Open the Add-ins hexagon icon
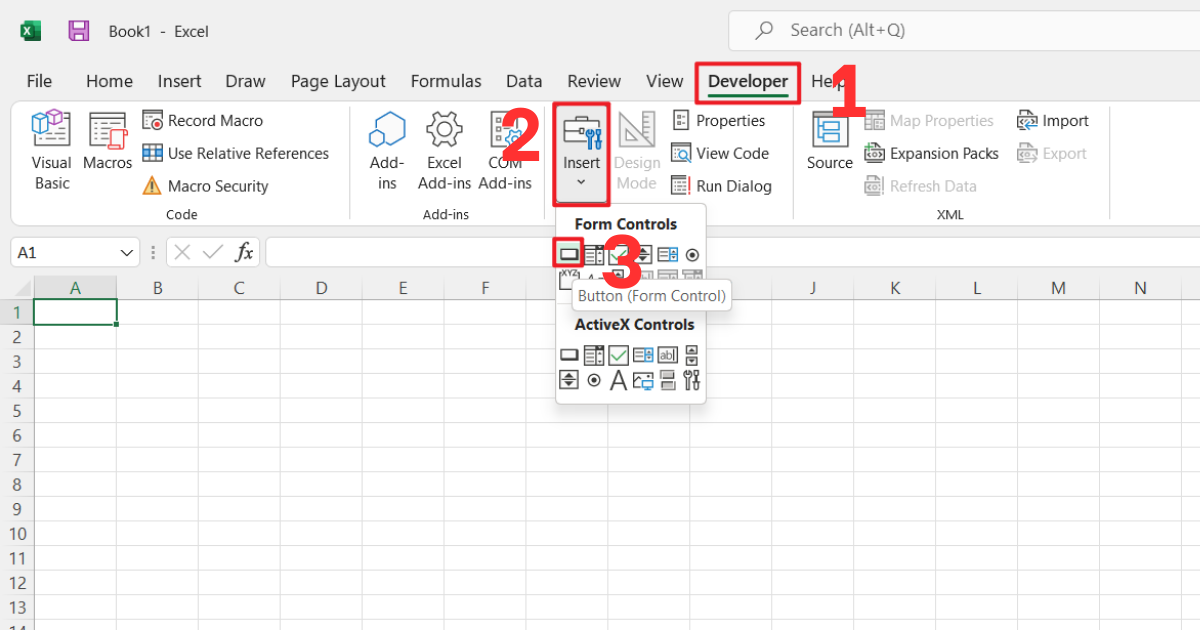The height and width of the screenshot is (630, 1200). (387, 151)
